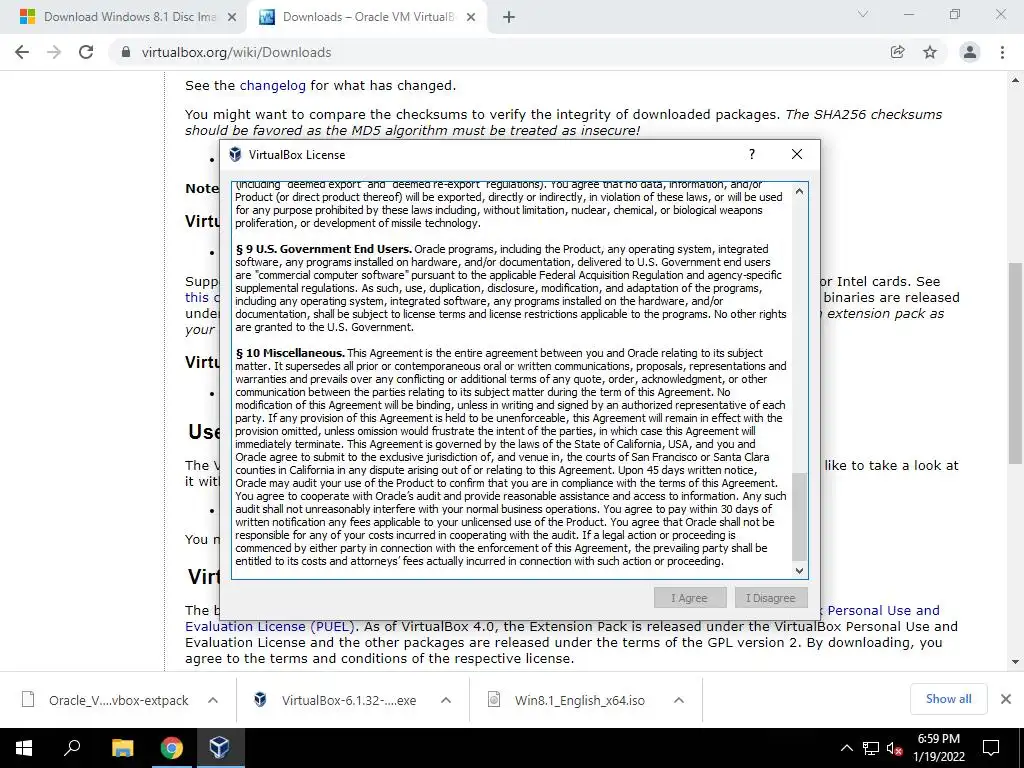
Task: Click the '§ 9 U.S. Government End Users.' heading
Action: pos(323,249)
